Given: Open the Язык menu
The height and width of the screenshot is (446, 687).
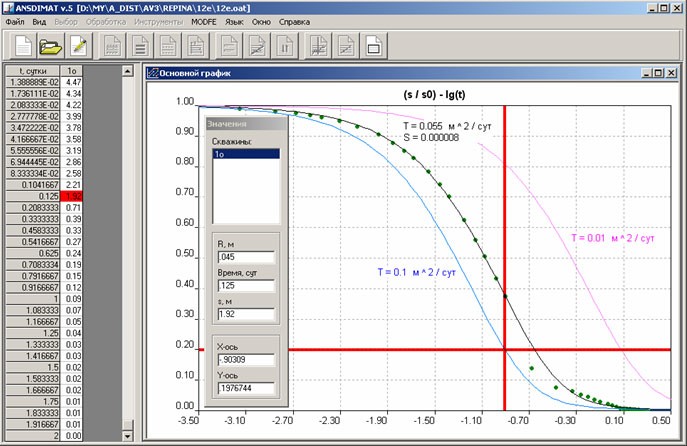Looking at the screenshot, I should (x=235, y=20).
